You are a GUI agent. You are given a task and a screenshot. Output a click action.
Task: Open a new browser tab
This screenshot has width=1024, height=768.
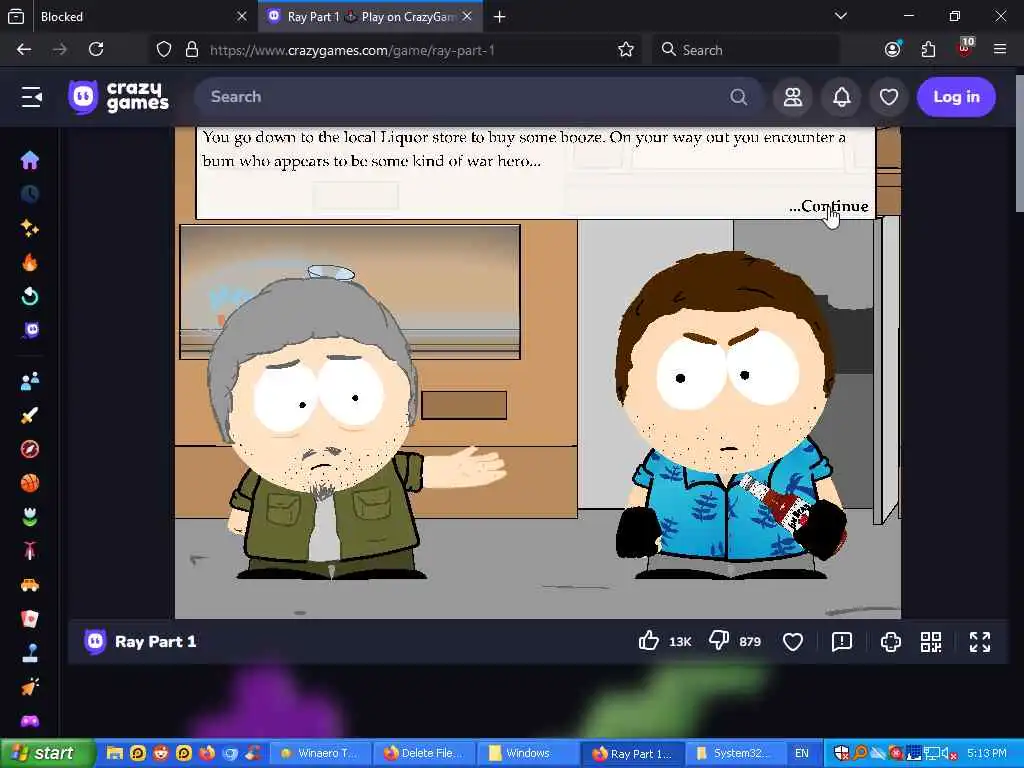500,17
